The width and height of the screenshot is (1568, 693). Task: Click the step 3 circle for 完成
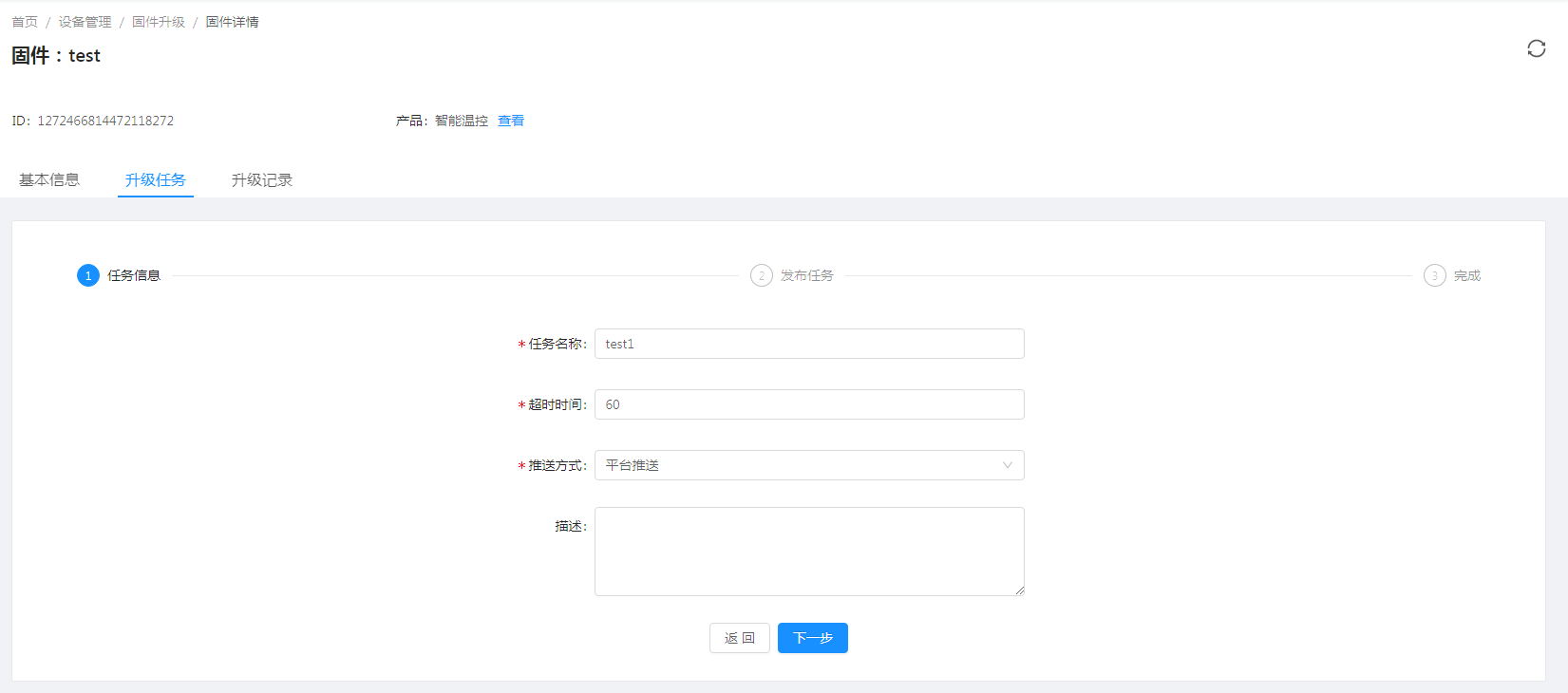1434,275
